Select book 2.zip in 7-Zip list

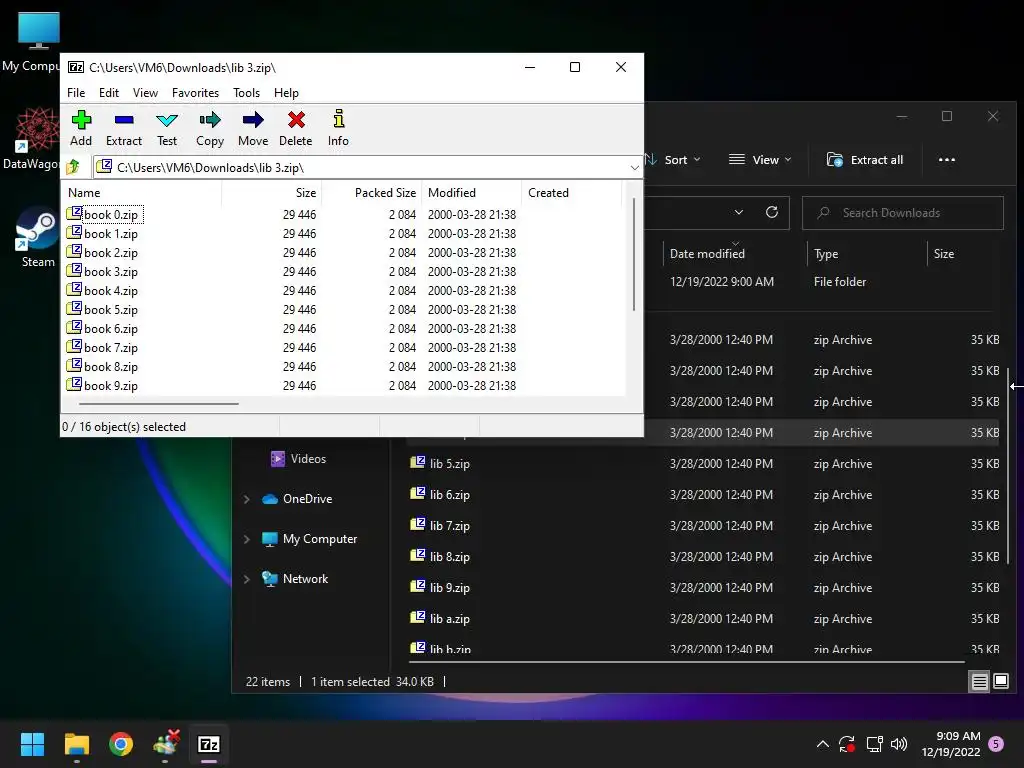pyautogui.click(x=111, y=253)
